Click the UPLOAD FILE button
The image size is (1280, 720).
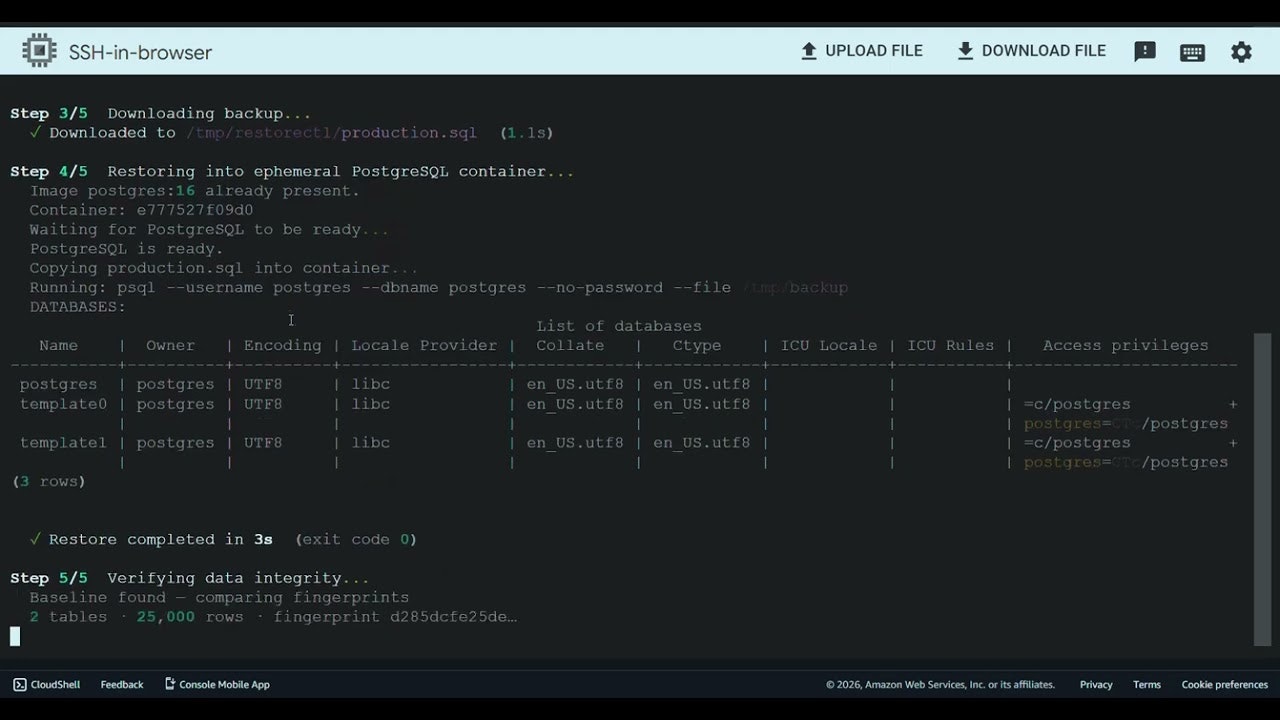coord(862,51)
